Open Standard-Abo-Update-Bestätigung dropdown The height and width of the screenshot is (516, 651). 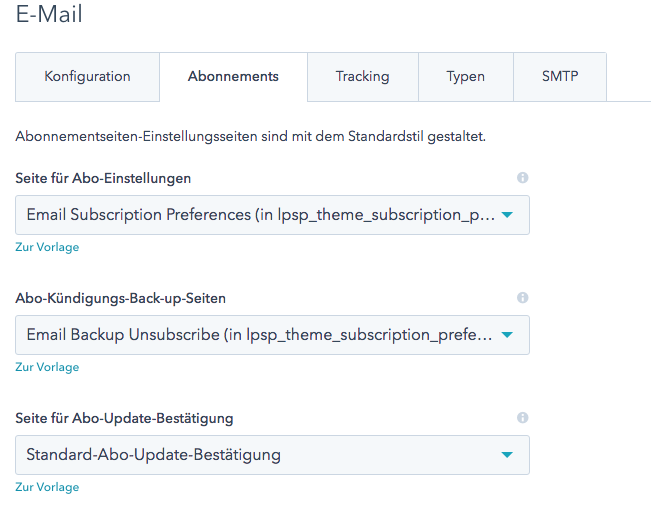click(x=272, y=455)
